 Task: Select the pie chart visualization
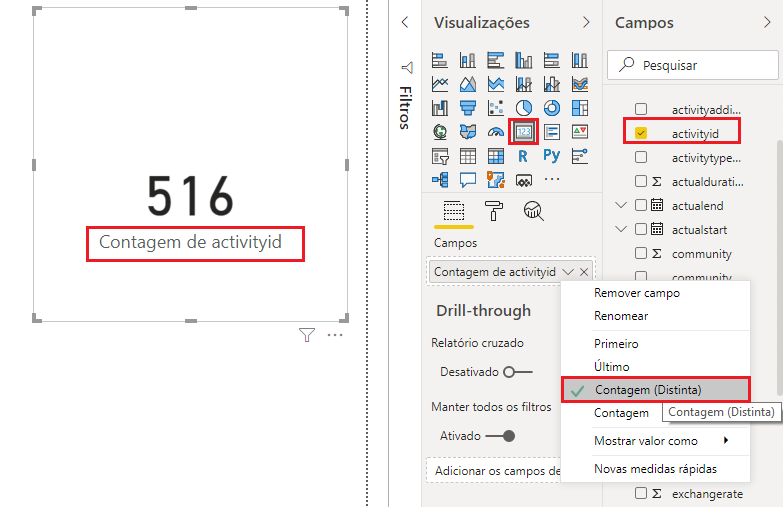pyautogui.click(x=523, y=108)
